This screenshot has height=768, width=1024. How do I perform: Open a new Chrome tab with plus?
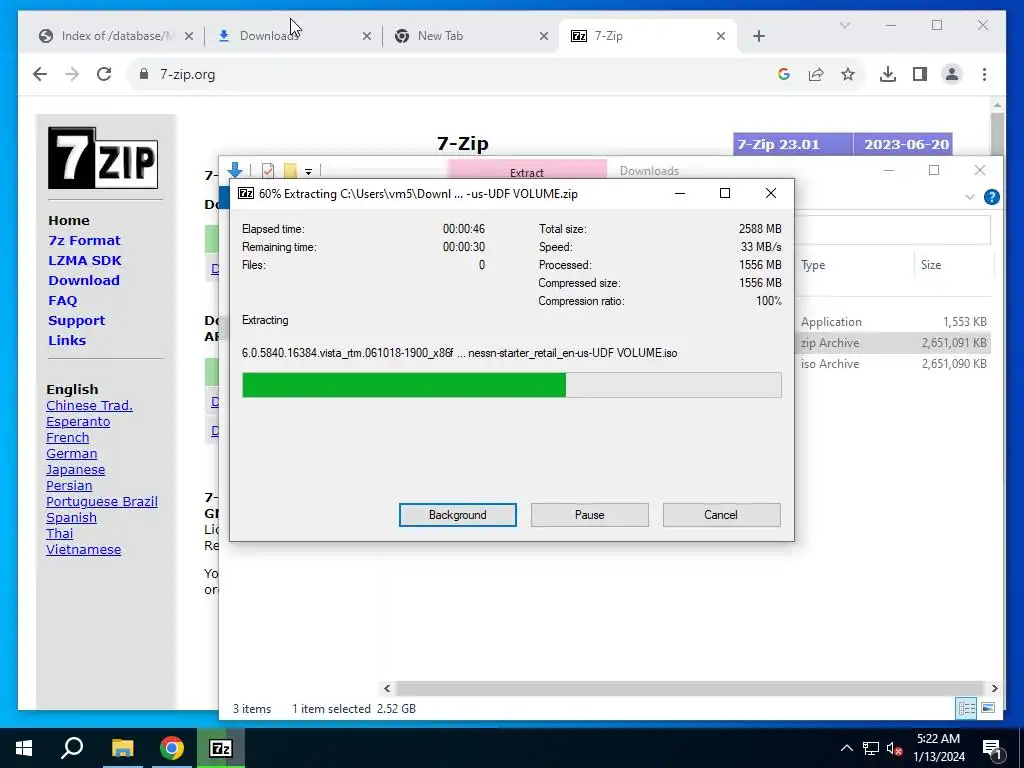759,37
